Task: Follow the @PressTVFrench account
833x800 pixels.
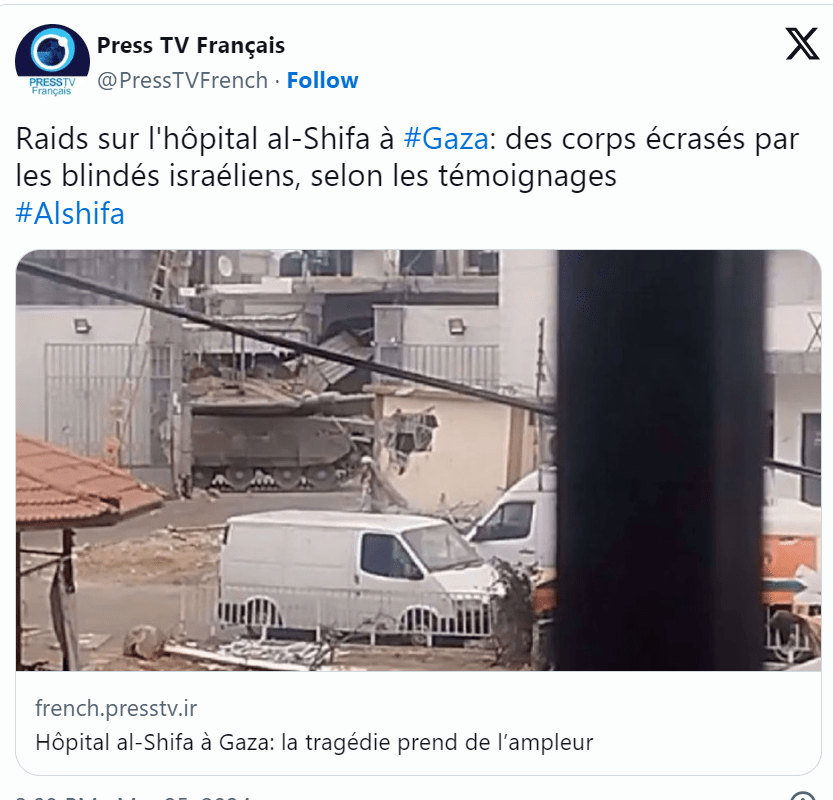Action: click(x=322, y=80)
